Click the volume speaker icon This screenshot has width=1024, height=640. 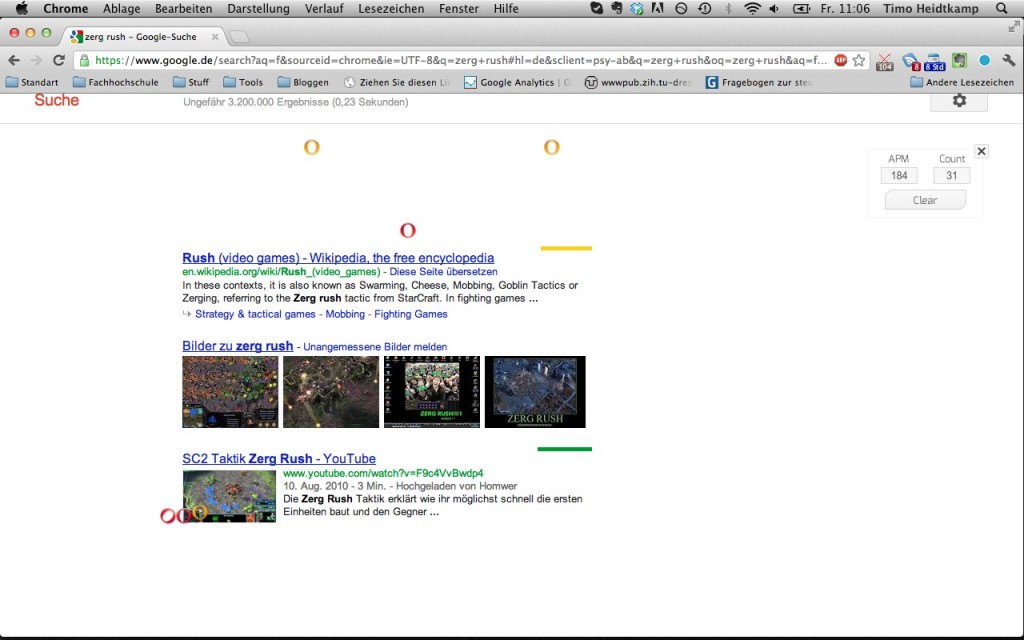coord(774,8)
